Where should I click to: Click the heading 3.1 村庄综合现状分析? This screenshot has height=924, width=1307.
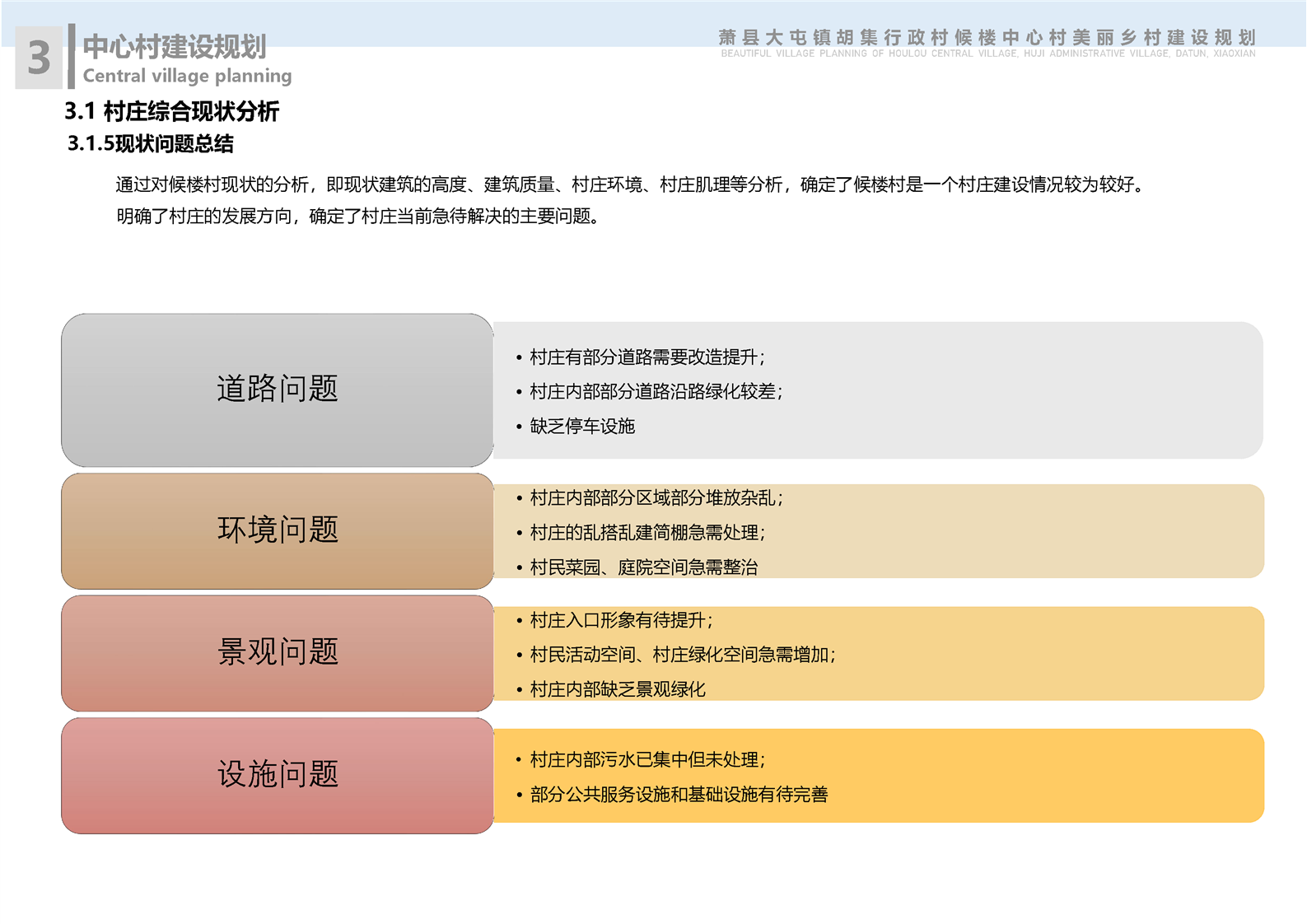171,111
